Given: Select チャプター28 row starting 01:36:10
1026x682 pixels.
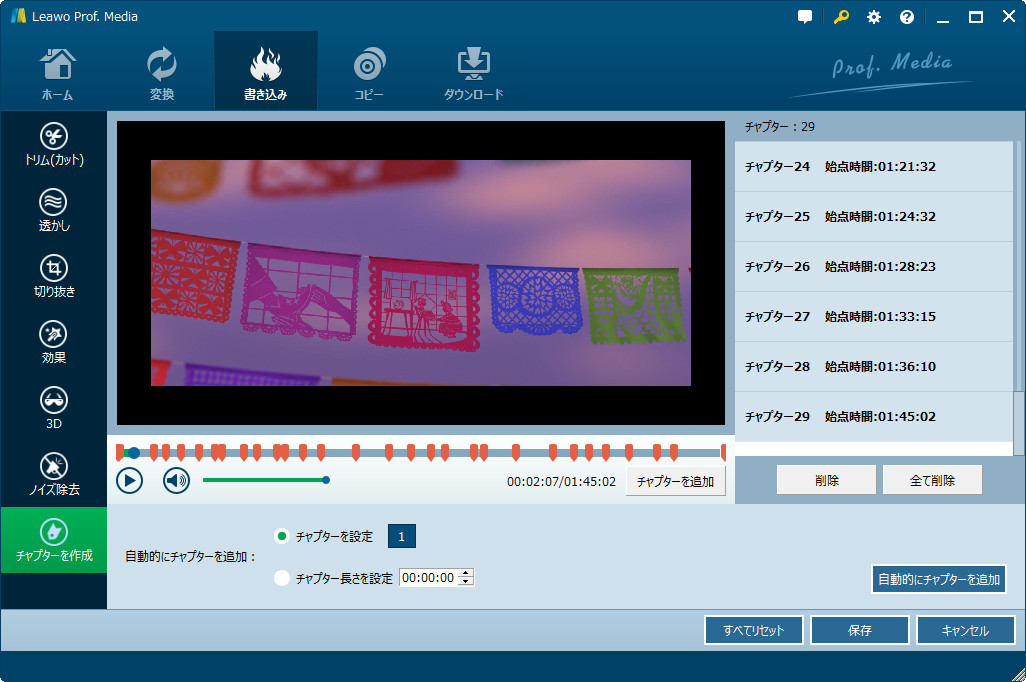Looking at the screenshot, I should point(874,367).
